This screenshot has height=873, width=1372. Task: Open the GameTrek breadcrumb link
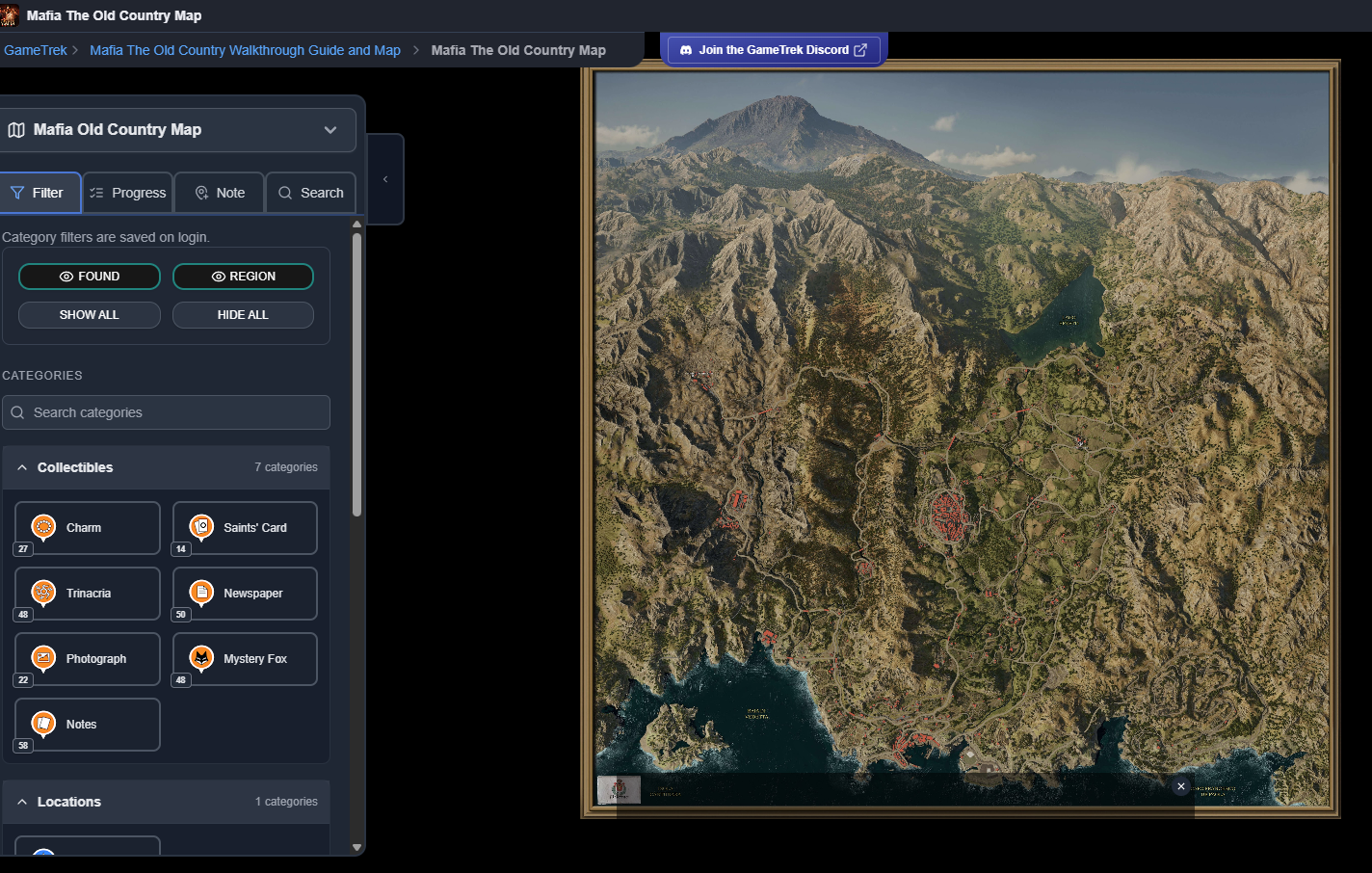(36, 50)
